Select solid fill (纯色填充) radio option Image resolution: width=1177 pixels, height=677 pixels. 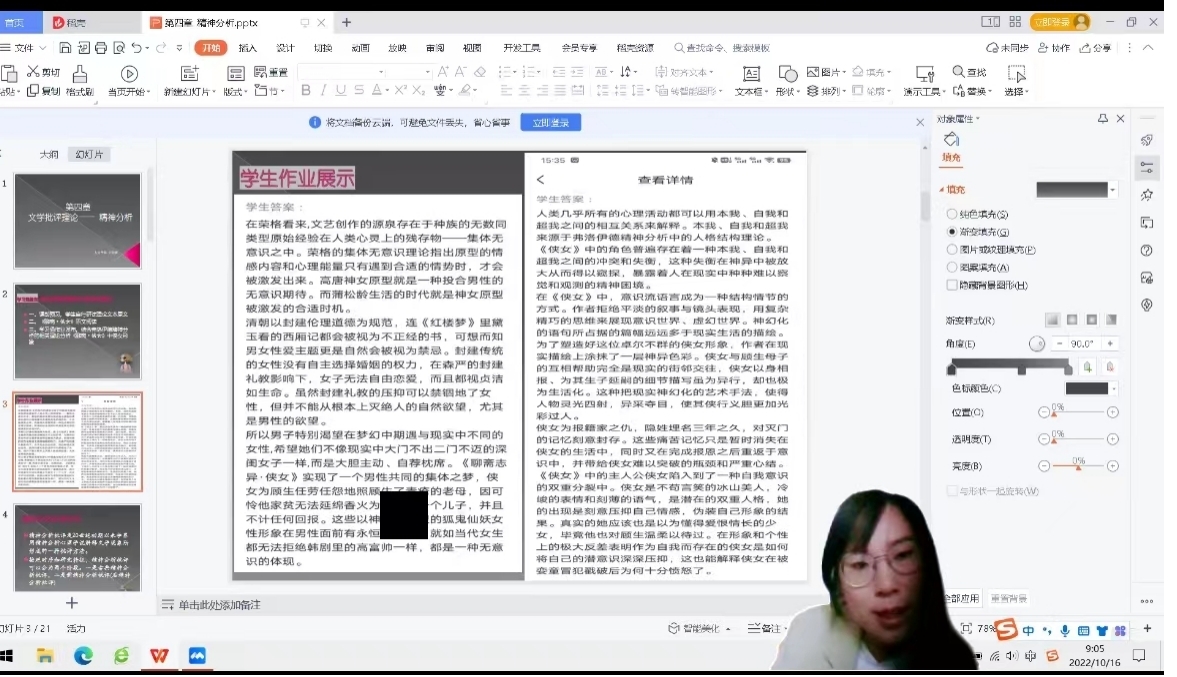(952, 214)
